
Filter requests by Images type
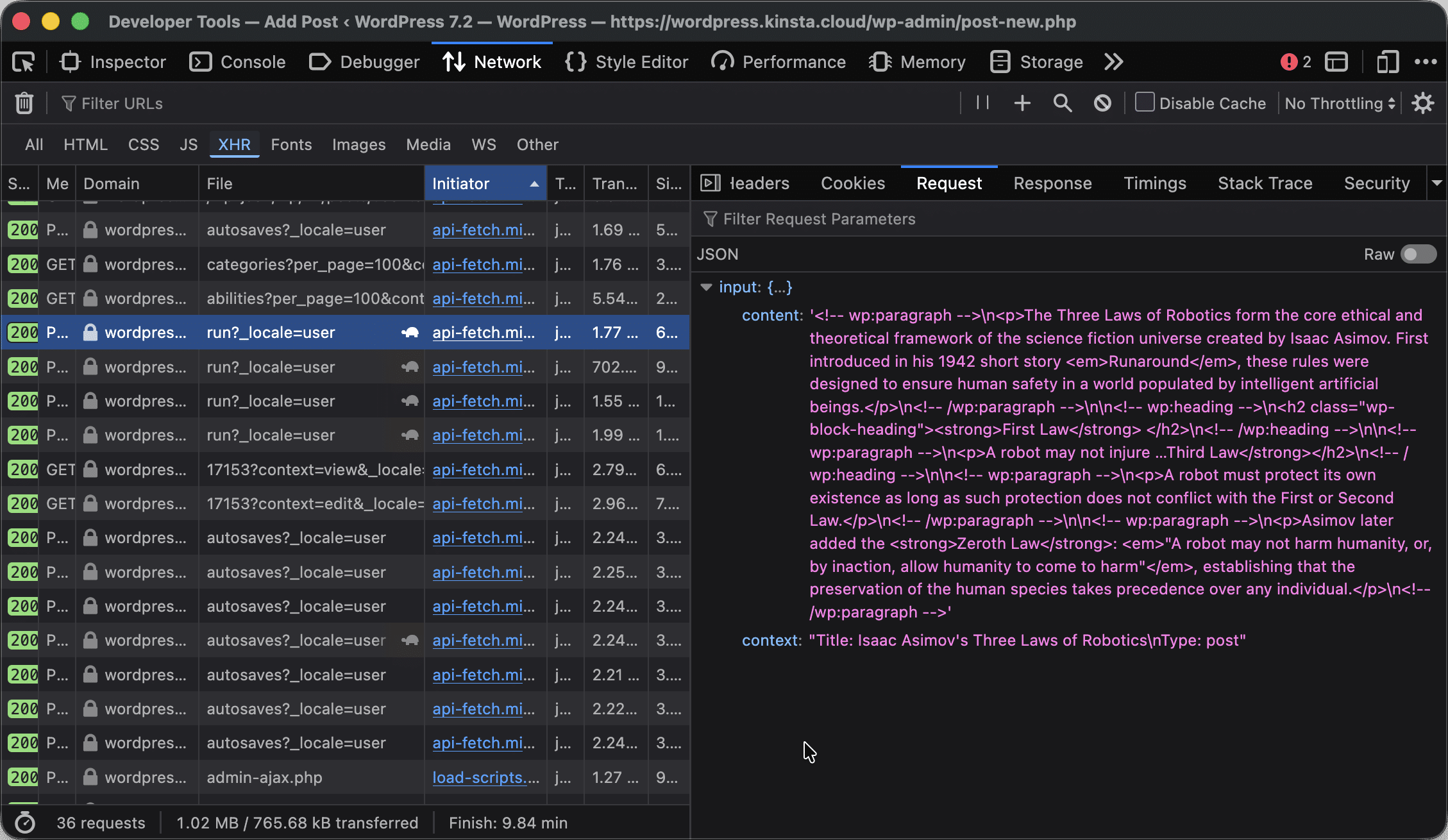[x=358, y=145]
